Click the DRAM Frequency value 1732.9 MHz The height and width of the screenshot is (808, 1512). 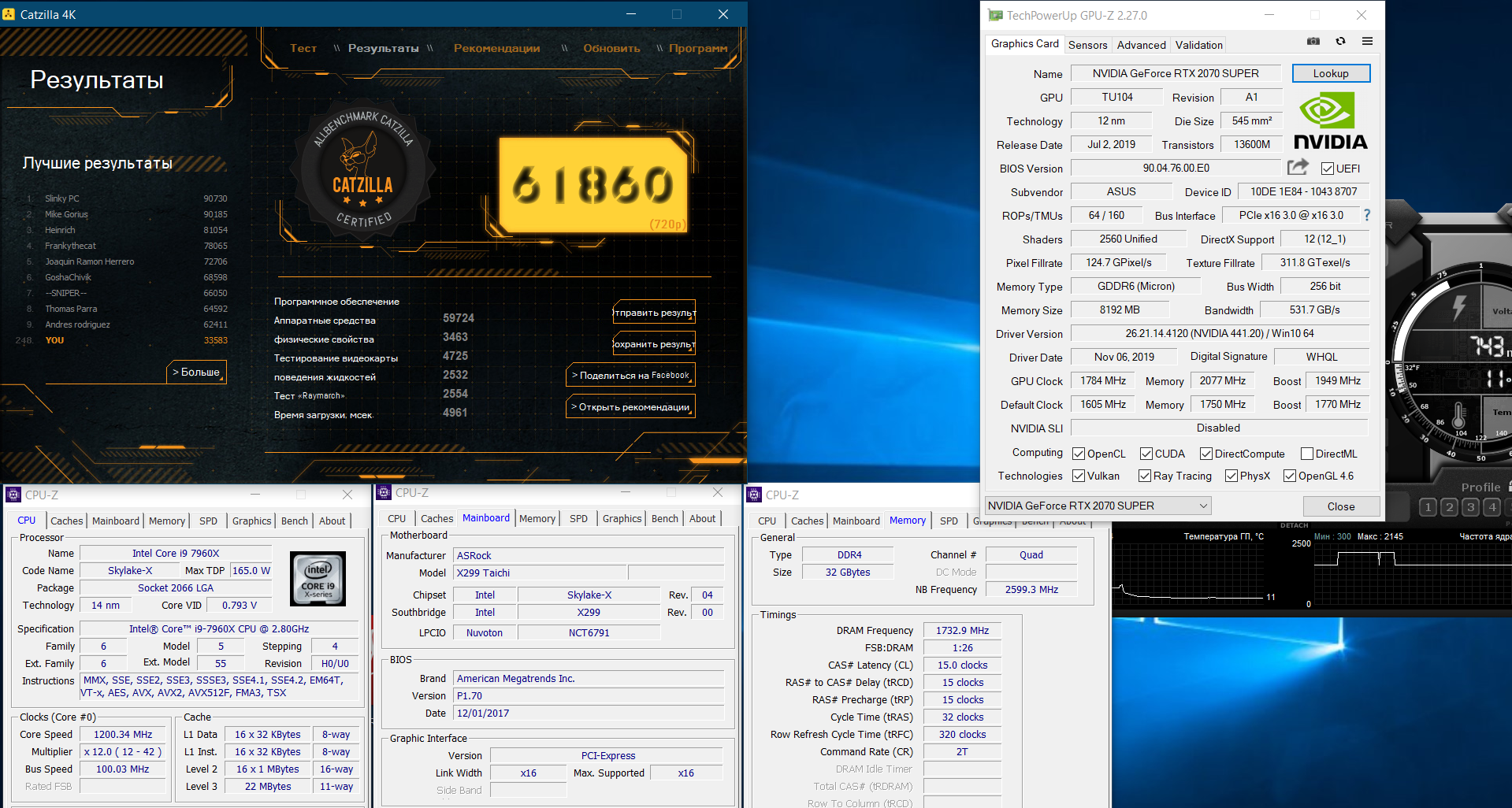[962, 630]
